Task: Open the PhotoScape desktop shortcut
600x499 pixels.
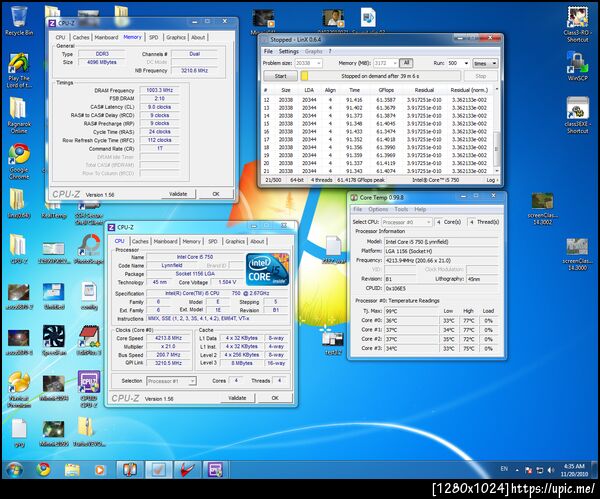Action: pyautogui.click(x=89, y=250)
